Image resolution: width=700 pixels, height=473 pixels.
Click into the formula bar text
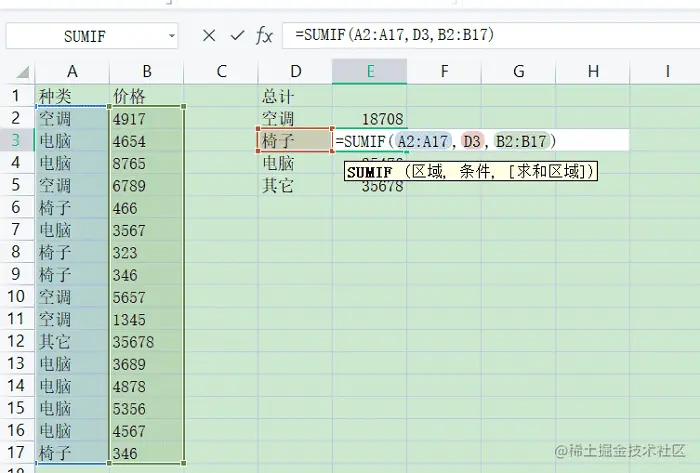395,35
